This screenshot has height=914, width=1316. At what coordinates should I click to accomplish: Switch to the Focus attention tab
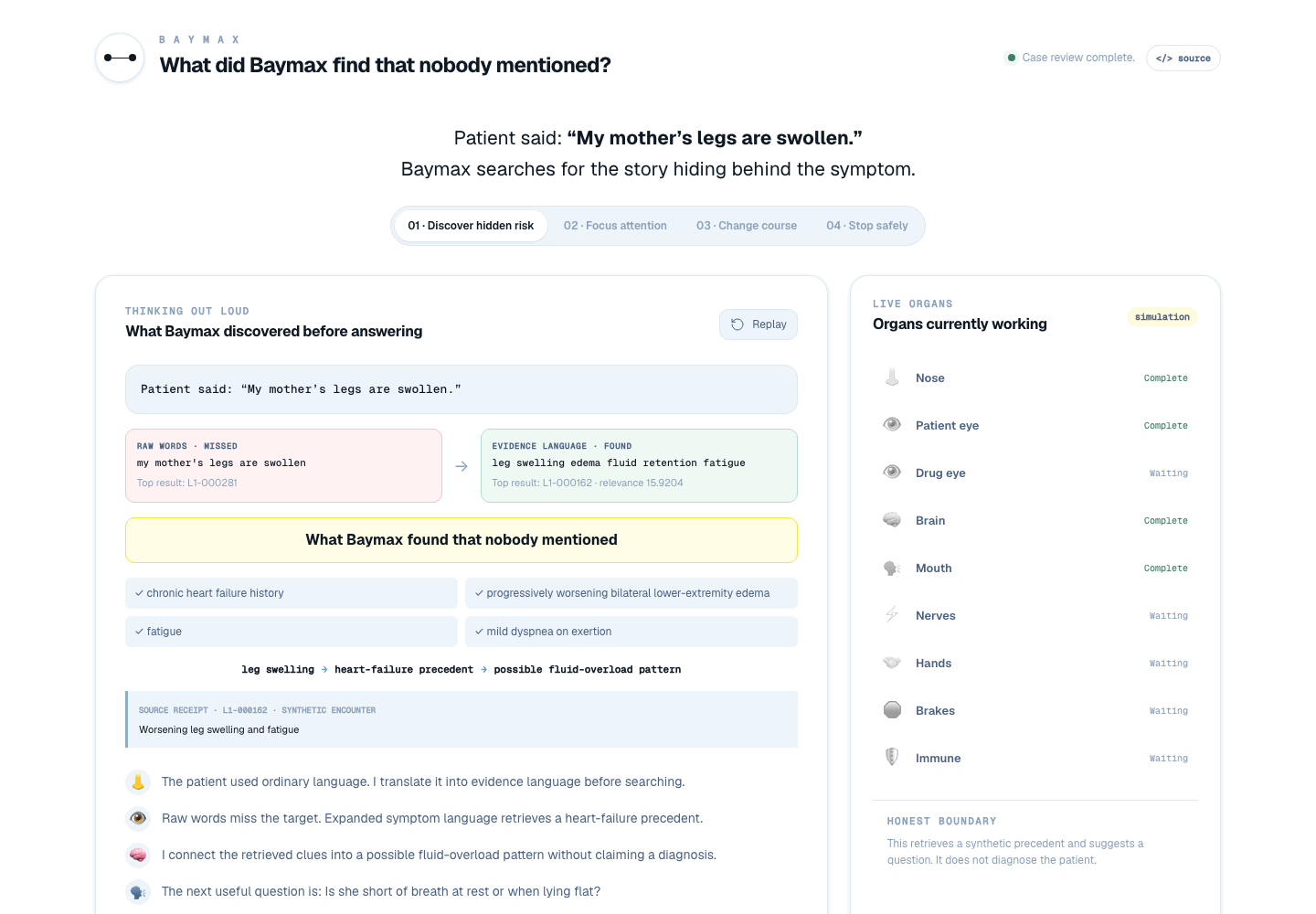click(x=615, y=226)
